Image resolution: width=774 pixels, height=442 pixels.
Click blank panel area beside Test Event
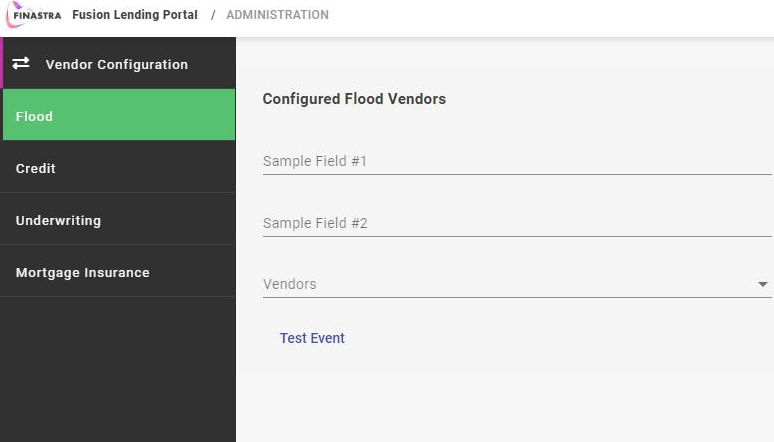pyautogui.click(x=560, y=339)
